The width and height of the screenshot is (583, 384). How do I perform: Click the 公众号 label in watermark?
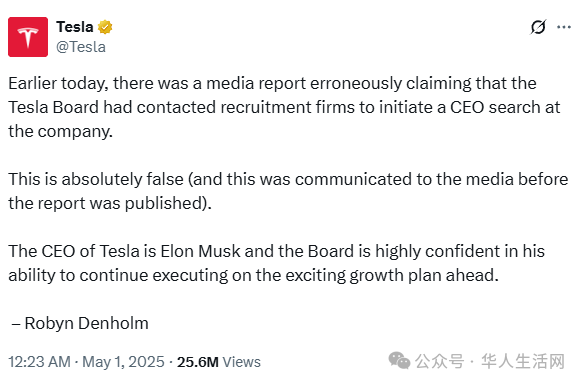click(439, 361)
